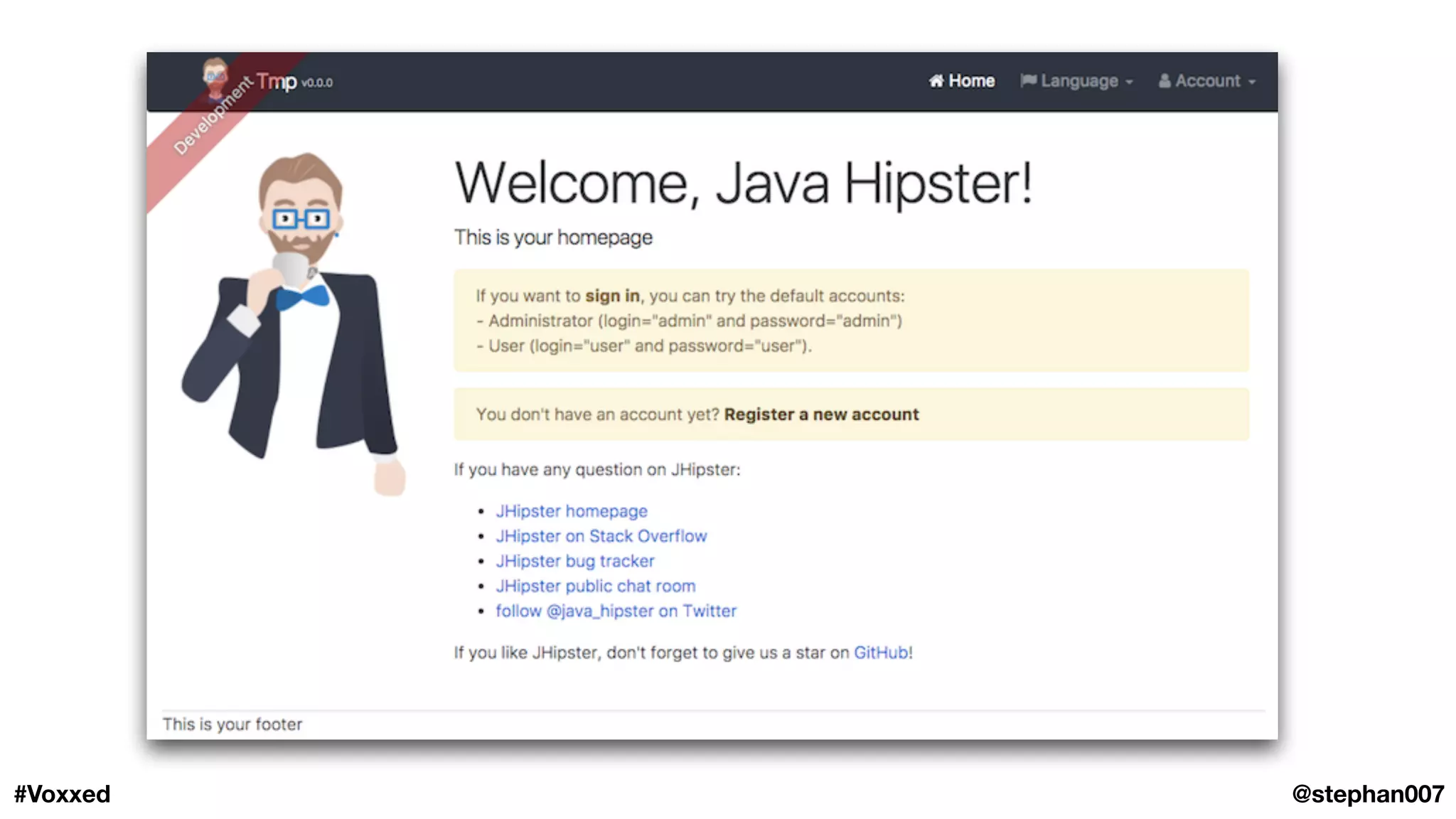The height and width of the screenshot is (819, 1456).
Task: Open the JHipster bug tracker link
Action: pyautogui.click(x=575, y=561)
